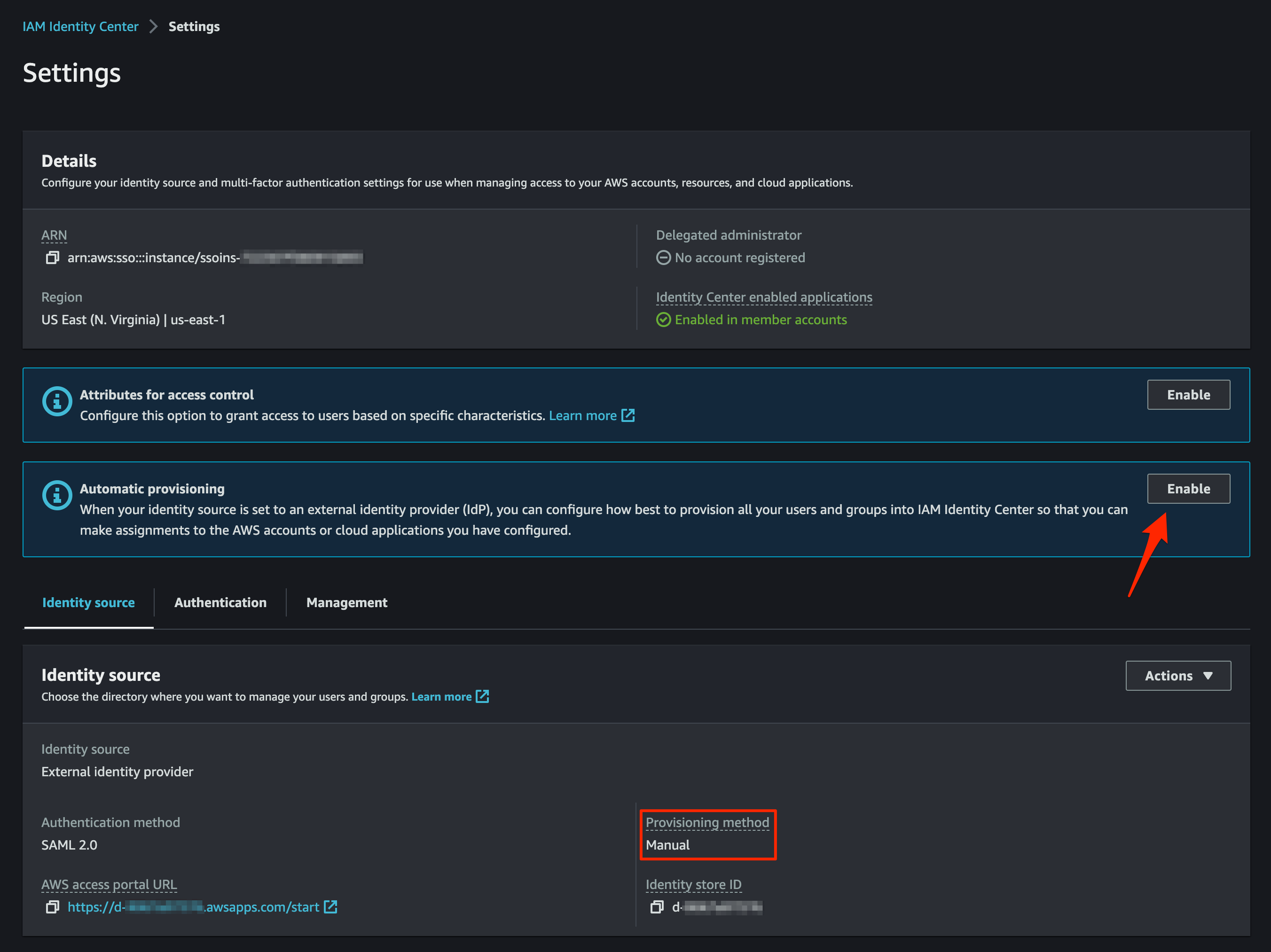Select the arn:aws:sso instance ARN text
The image size is (1271, 952).
tap(215, 258)
